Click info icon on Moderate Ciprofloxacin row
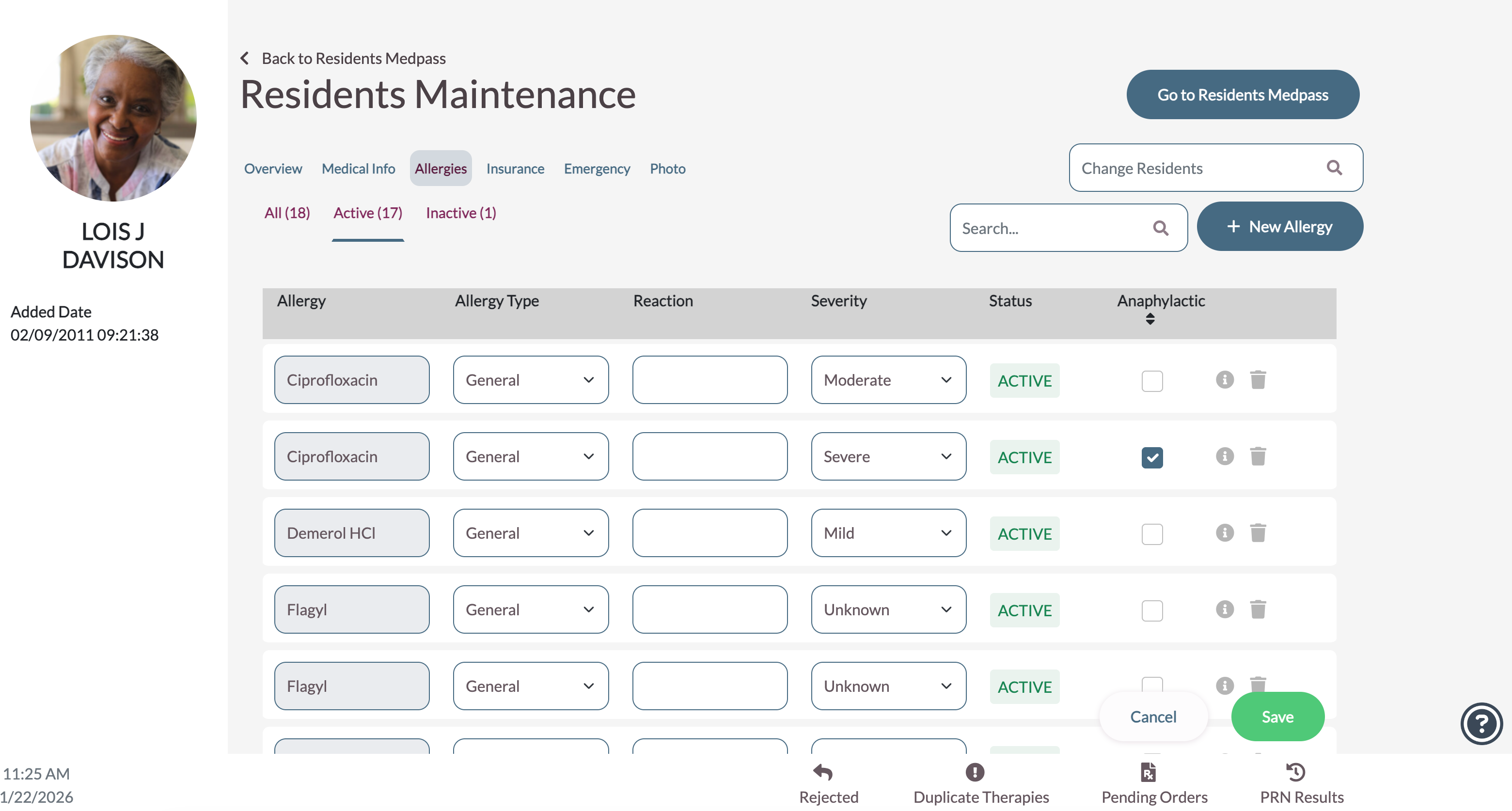The image size is (1512, 811). pos(1225,380)
